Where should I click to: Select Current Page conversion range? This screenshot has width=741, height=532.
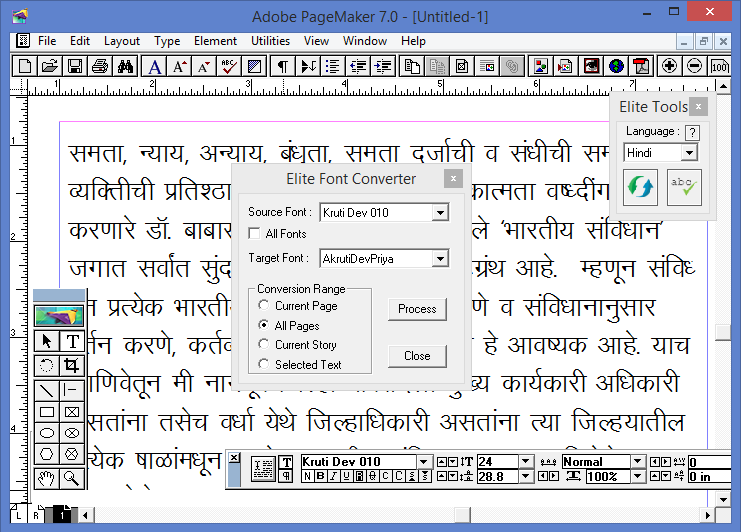(264, 305)
